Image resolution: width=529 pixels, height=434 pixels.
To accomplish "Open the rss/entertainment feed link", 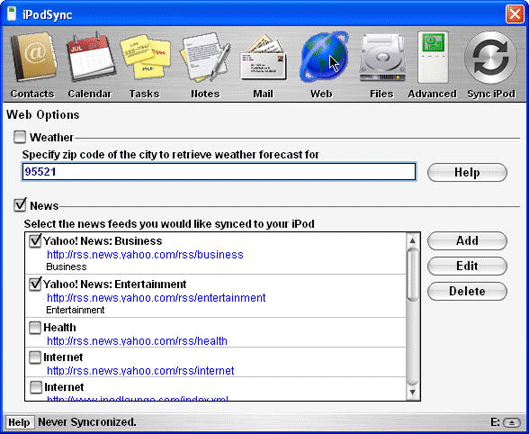I will pos(156,298).
